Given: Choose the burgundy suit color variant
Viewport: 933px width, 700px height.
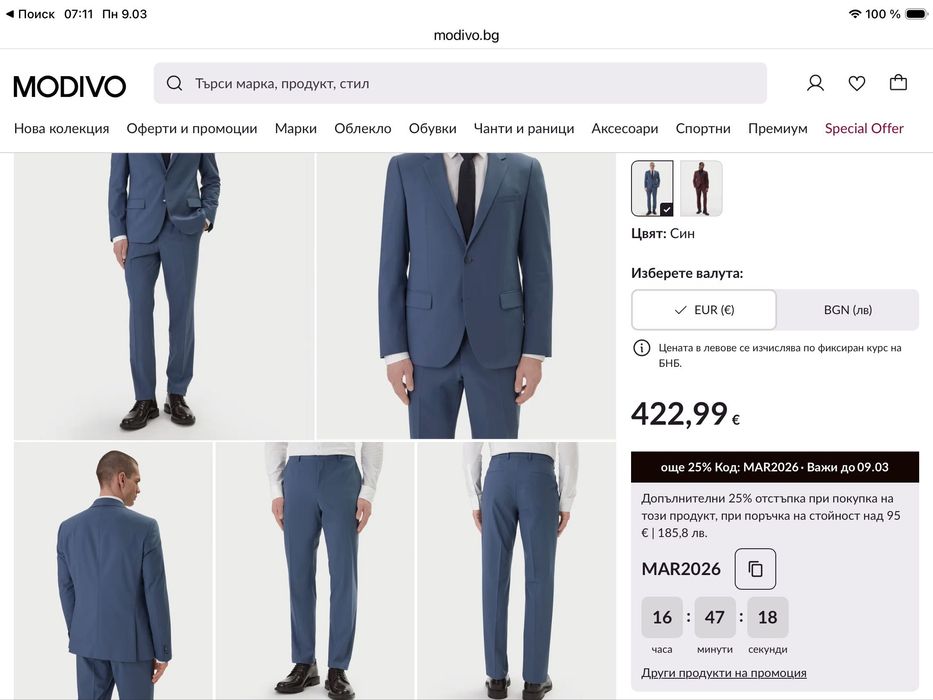Looking at the screenshot, I should click(x=701, y=188).
